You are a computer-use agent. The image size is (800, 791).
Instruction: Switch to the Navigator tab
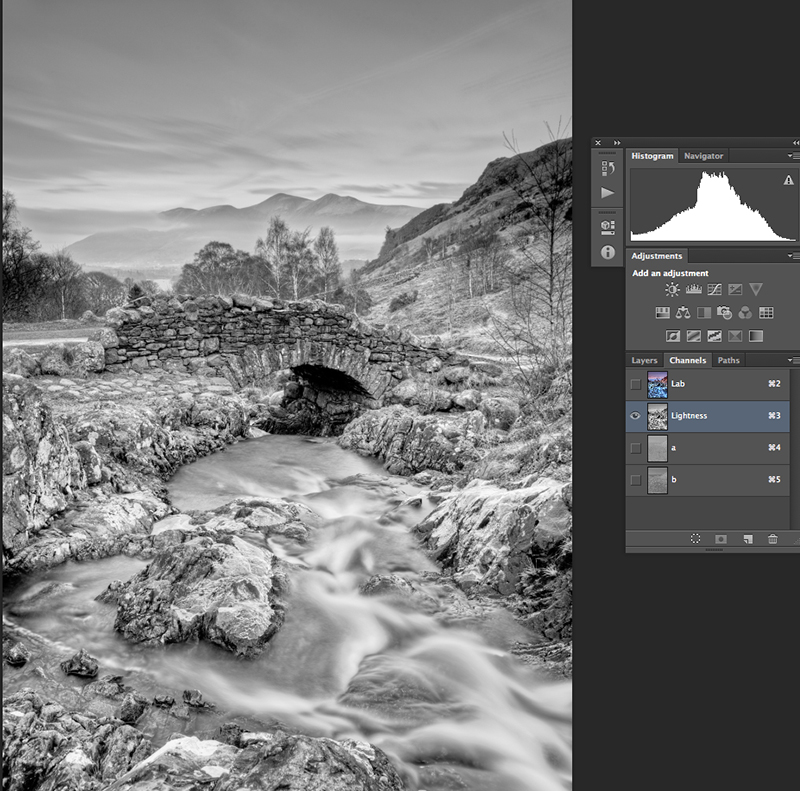click(703, 156)
